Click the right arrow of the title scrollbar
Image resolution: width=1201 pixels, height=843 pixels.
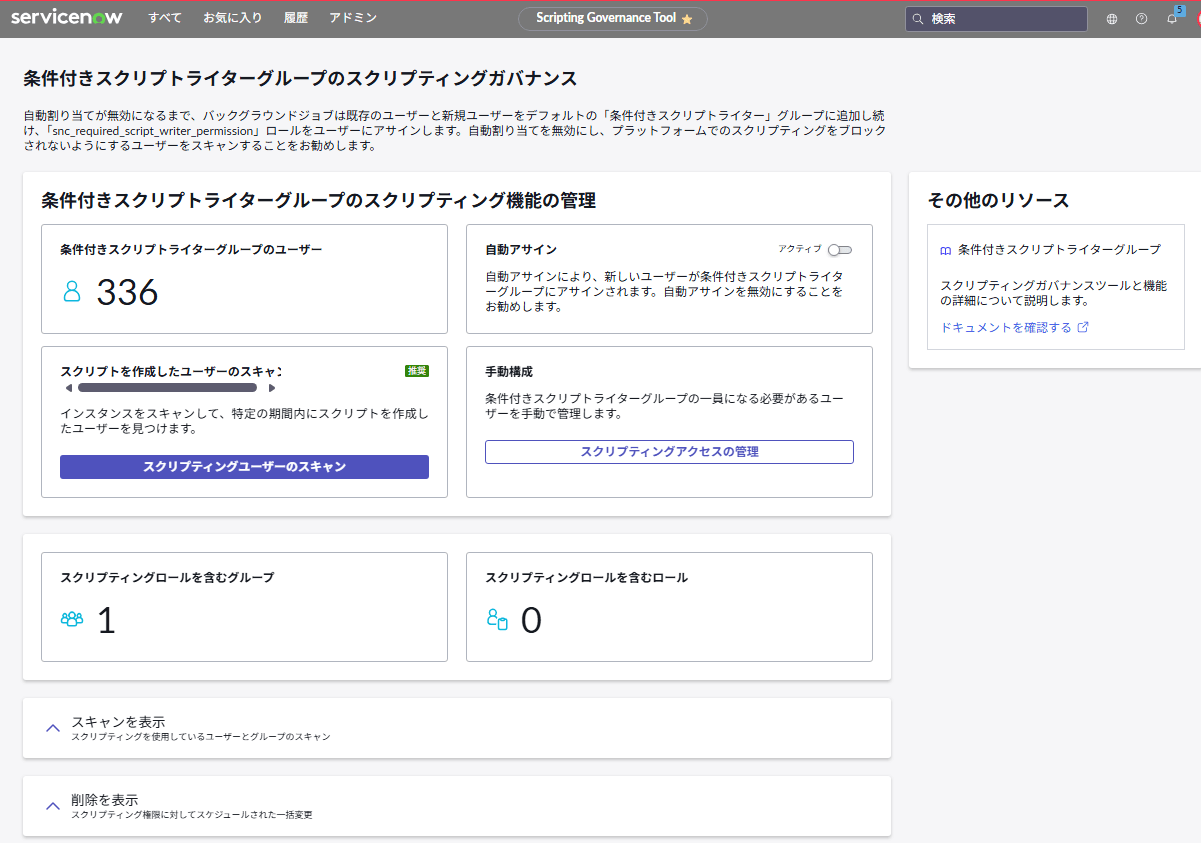(x=272, y=388)
